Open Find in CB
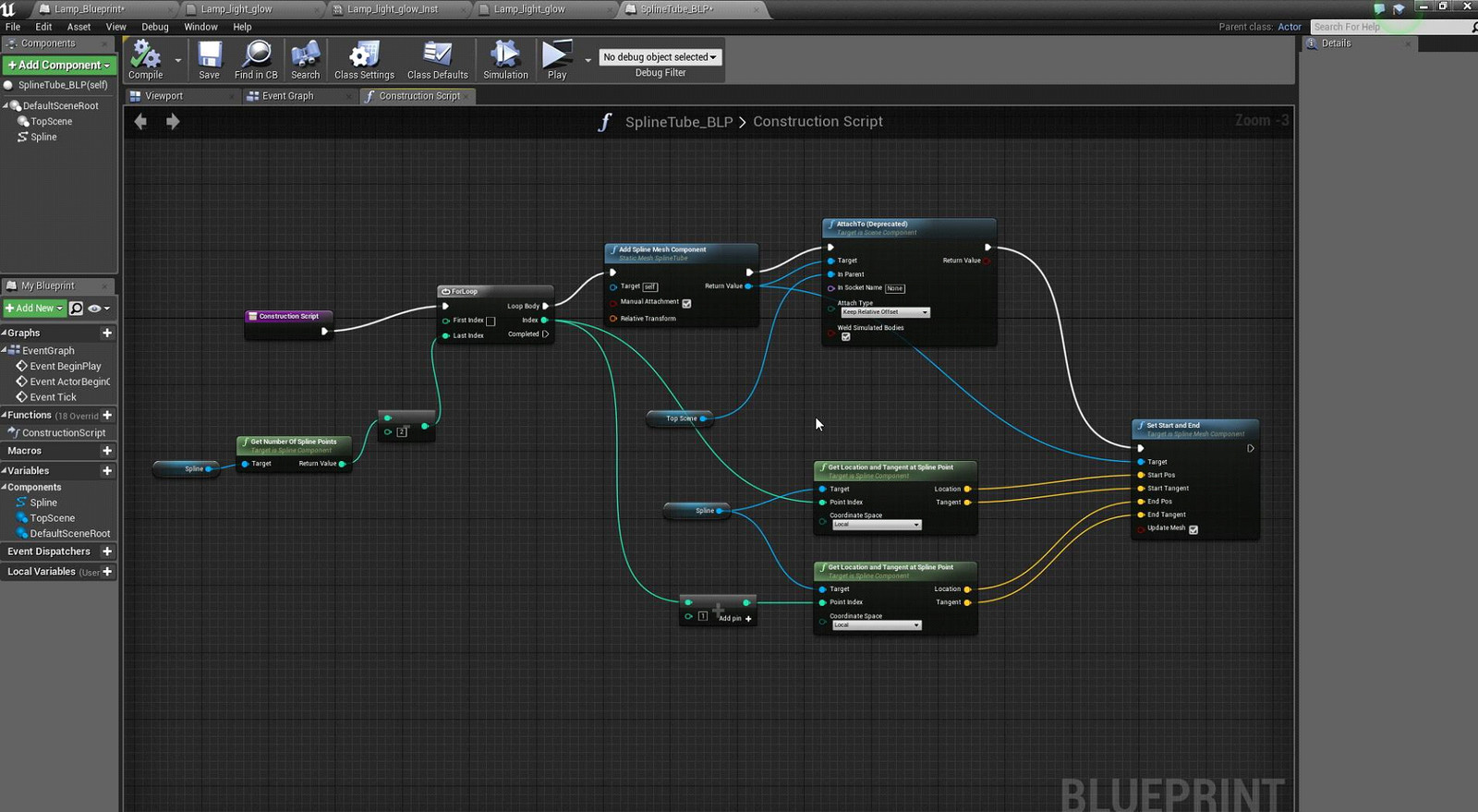Screen dimensions: 1478x812 (x=256, y=60)
